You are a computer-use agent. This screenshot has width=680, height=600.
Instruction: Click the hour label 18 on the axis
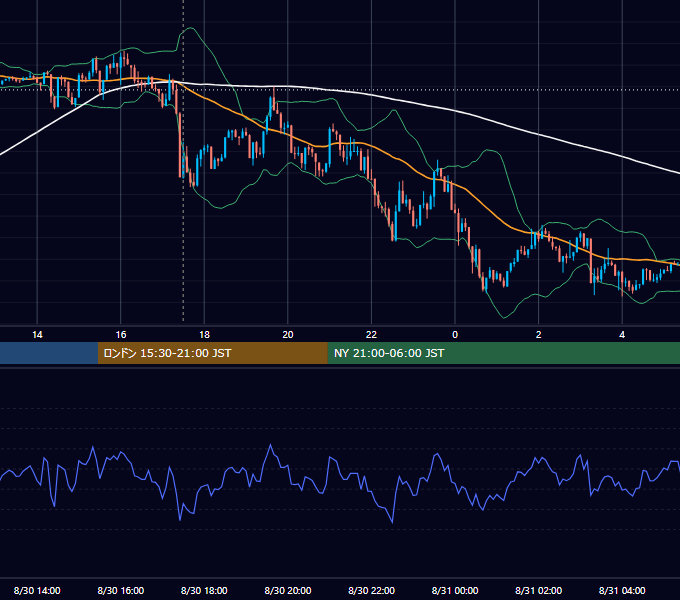click(x=204, y=335)
